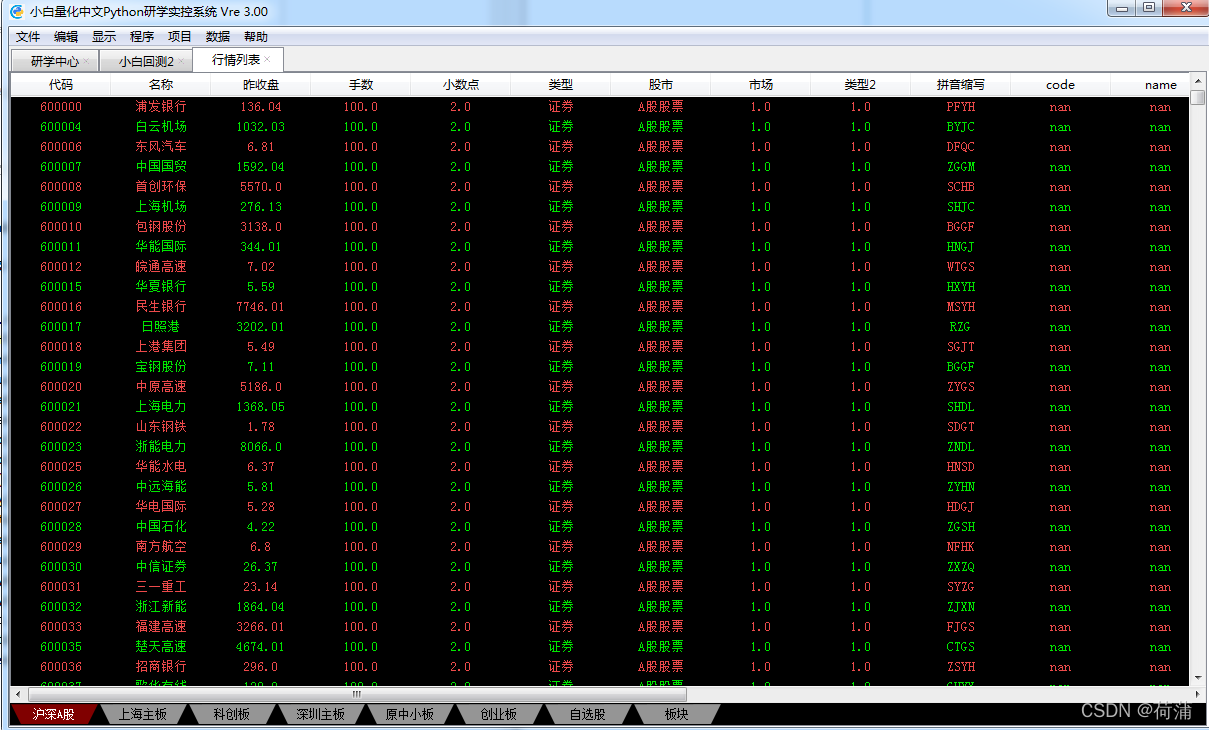Close the 行情列表 tab
Viewport: 1209px width, 730px height.
[x=267, y=60]
